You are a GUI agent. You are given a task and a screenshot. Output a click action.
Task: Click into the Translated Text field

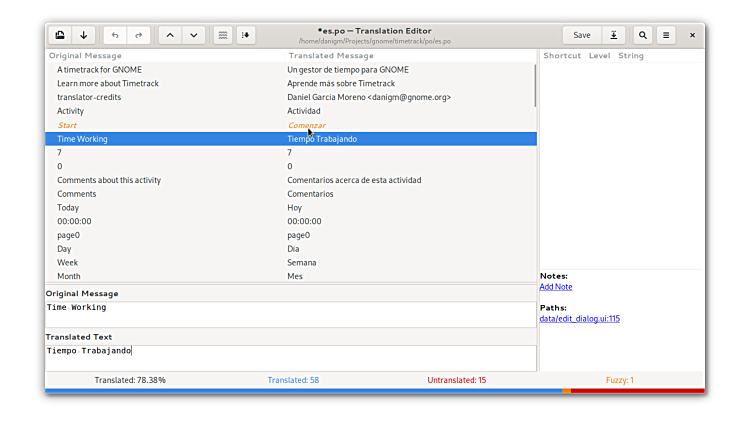pos(290,357)
